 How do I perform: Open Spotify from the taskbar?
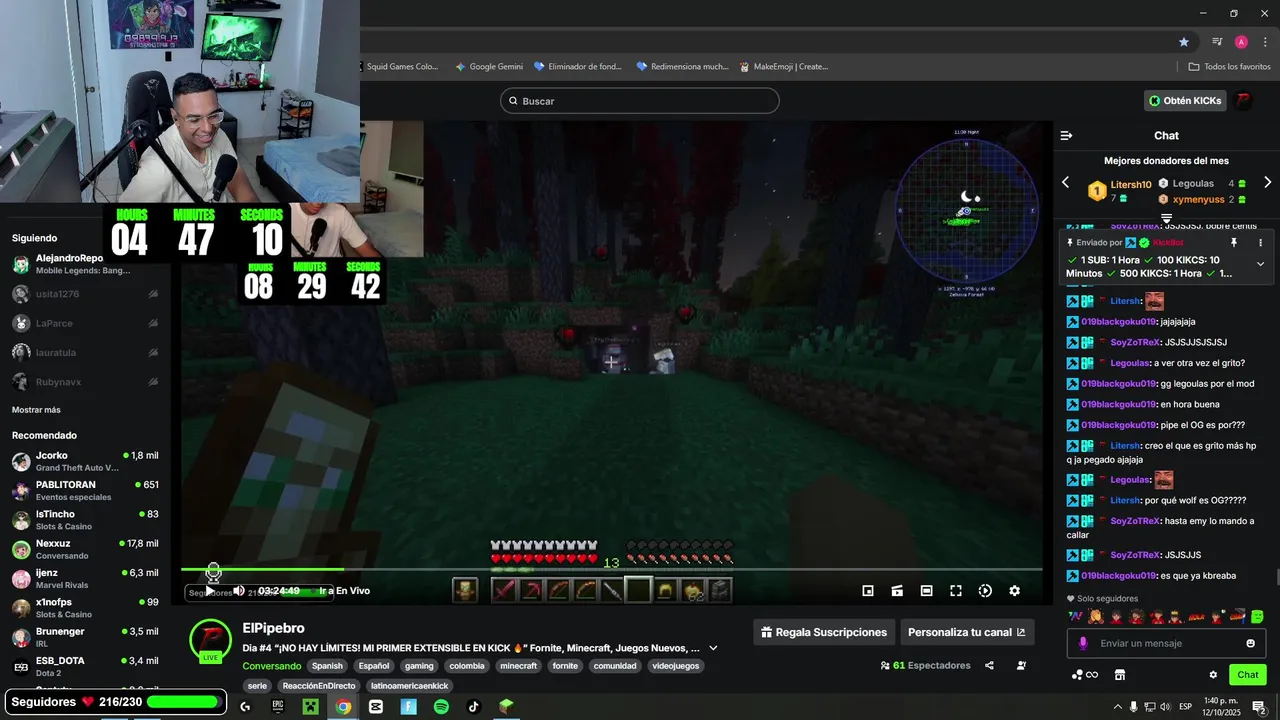(x=441, y=707)
